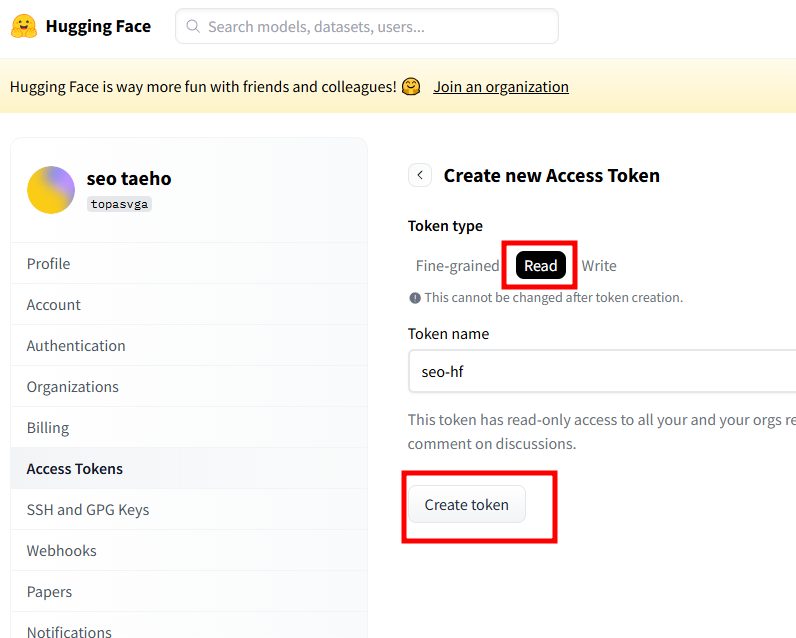Select the Read token type
This screenshot has height=638, width=796.
click(540, 266)
